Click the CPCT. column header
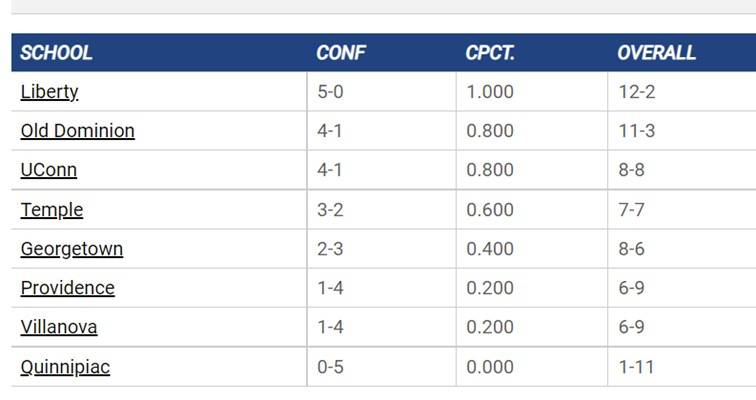The image size is (756, 400). (490, 53)
